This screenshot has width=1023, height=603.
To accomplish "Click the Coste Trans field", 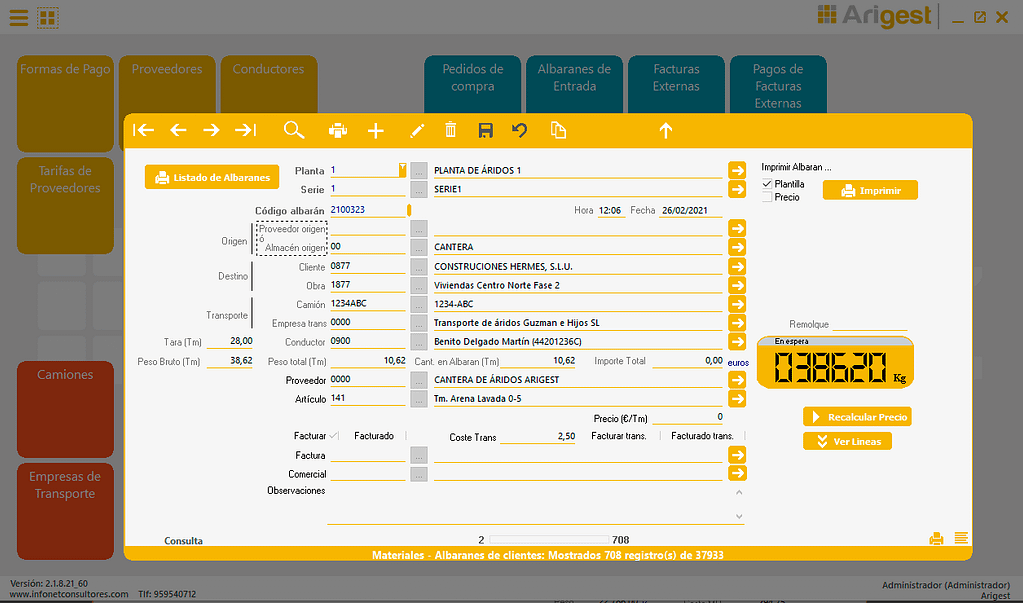I will point(538,437).
